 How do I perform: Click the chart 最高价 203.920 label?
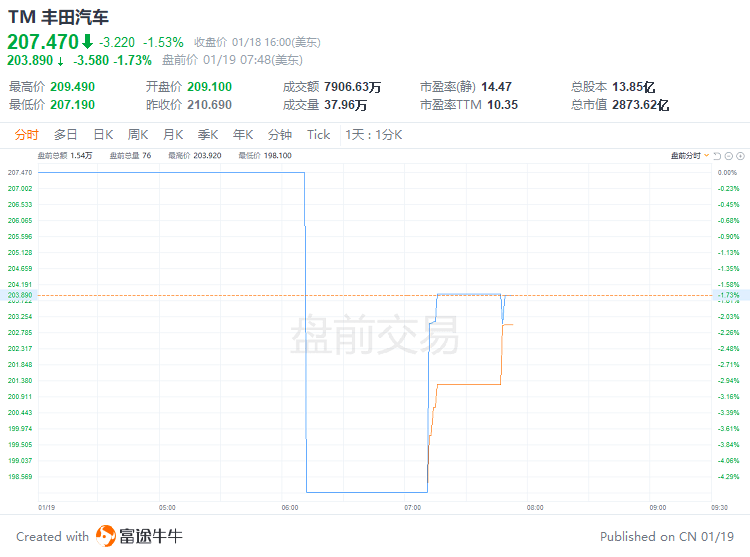(x=195, y=155)
